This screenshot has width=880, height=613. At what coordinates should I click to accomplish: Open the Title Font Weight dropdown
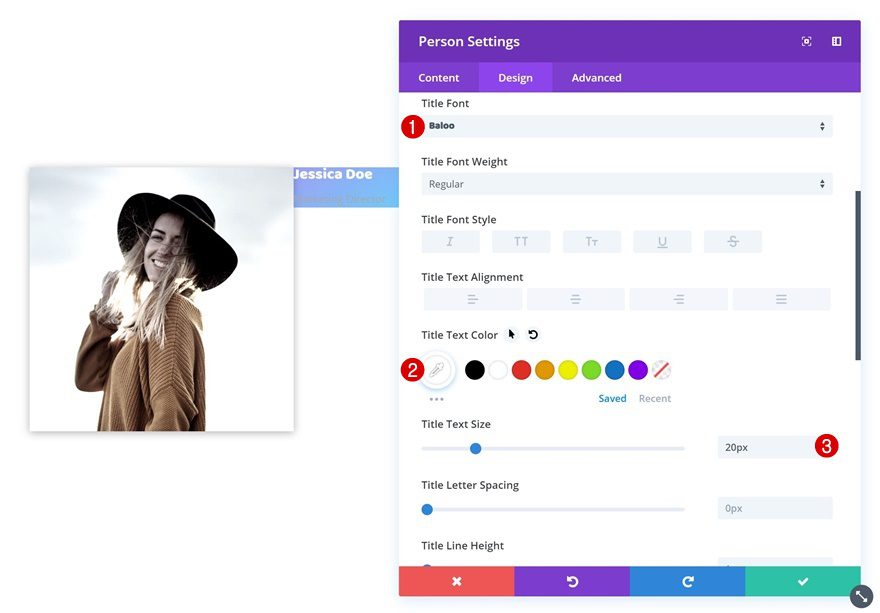[626, 184]
